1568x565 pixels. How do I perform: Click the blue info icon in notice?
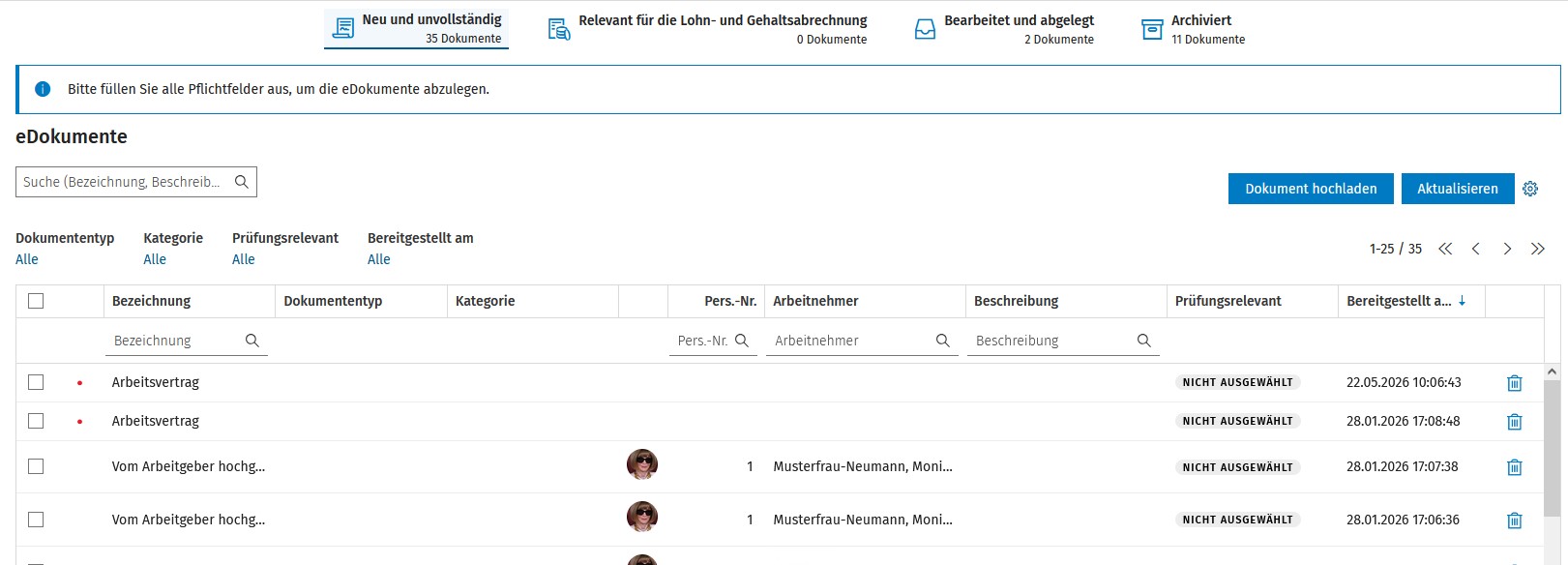click(43, 89)
